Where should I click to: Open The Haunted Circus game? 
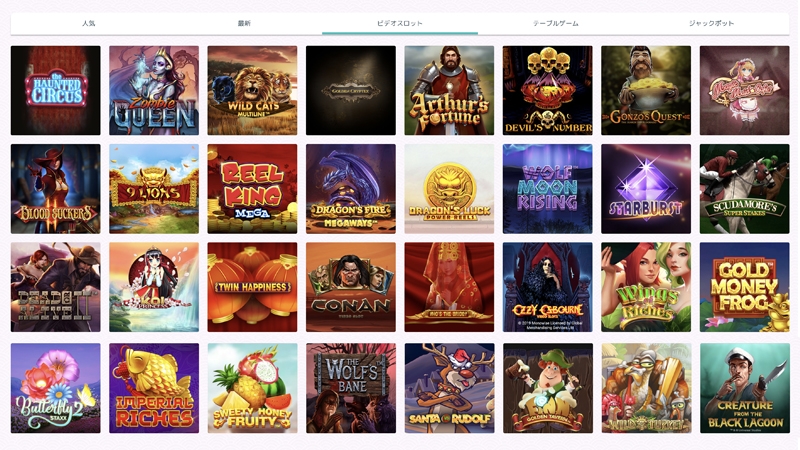pos(55,90)
